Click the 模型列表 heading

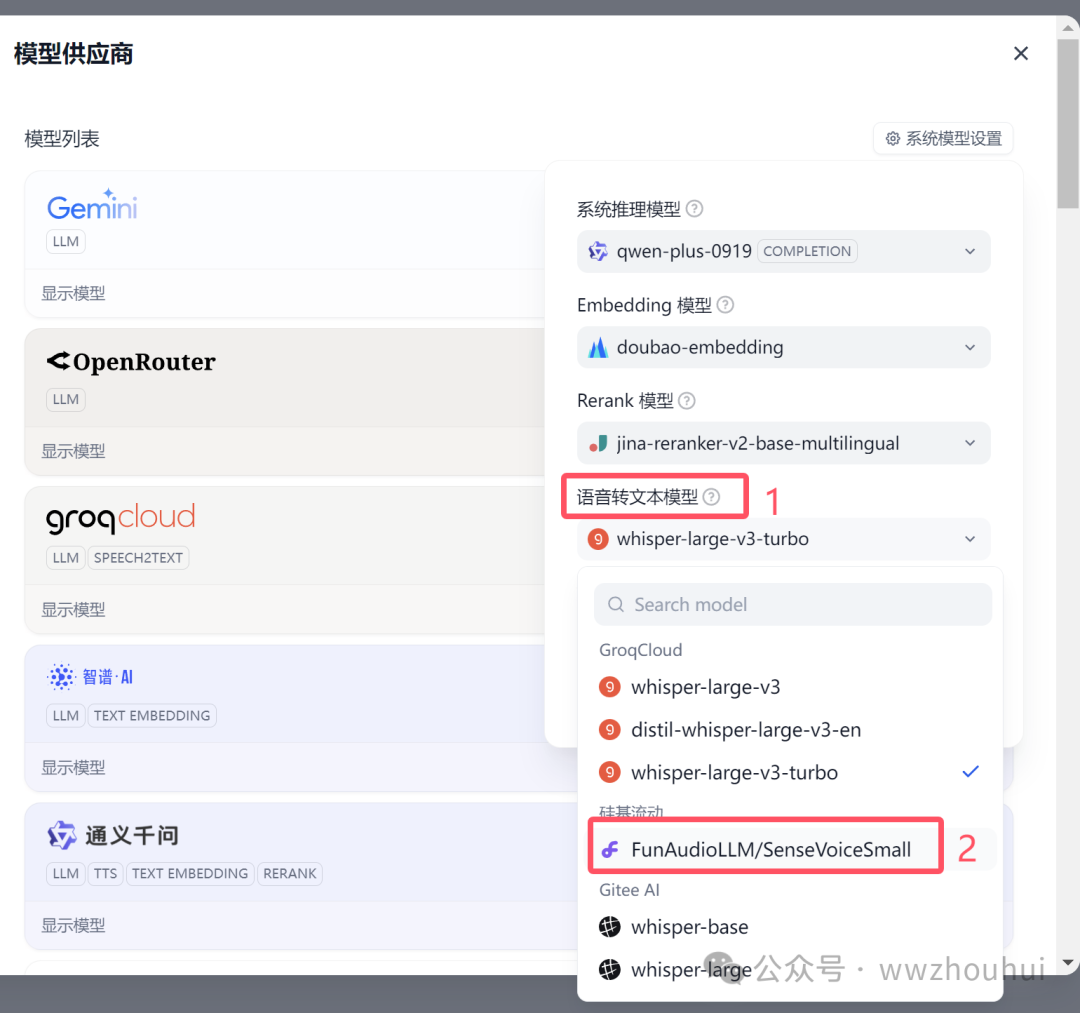(62, 138)
